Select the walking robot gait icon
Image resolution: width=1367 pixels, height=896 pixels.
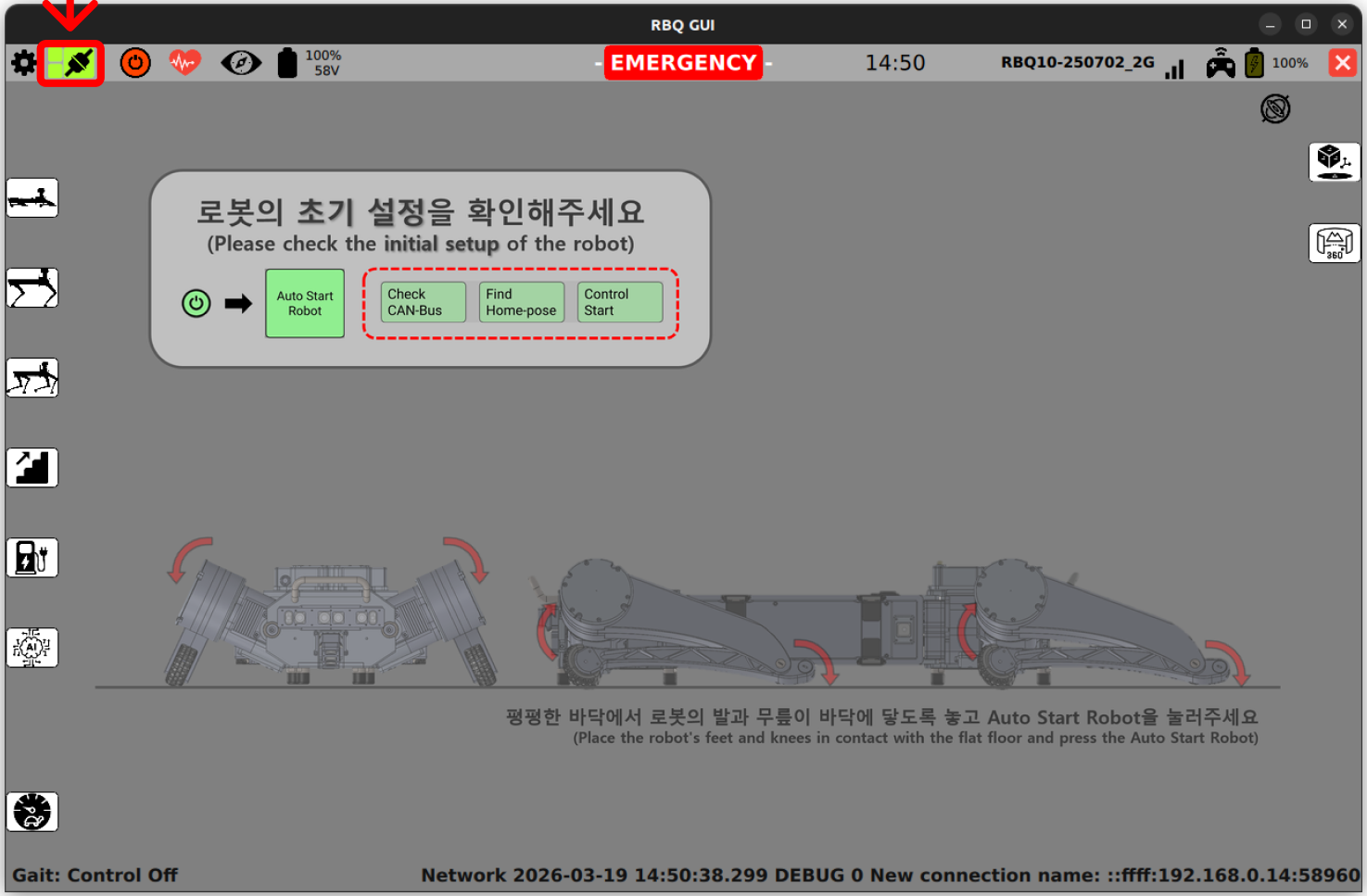click(x=32, y=378)
